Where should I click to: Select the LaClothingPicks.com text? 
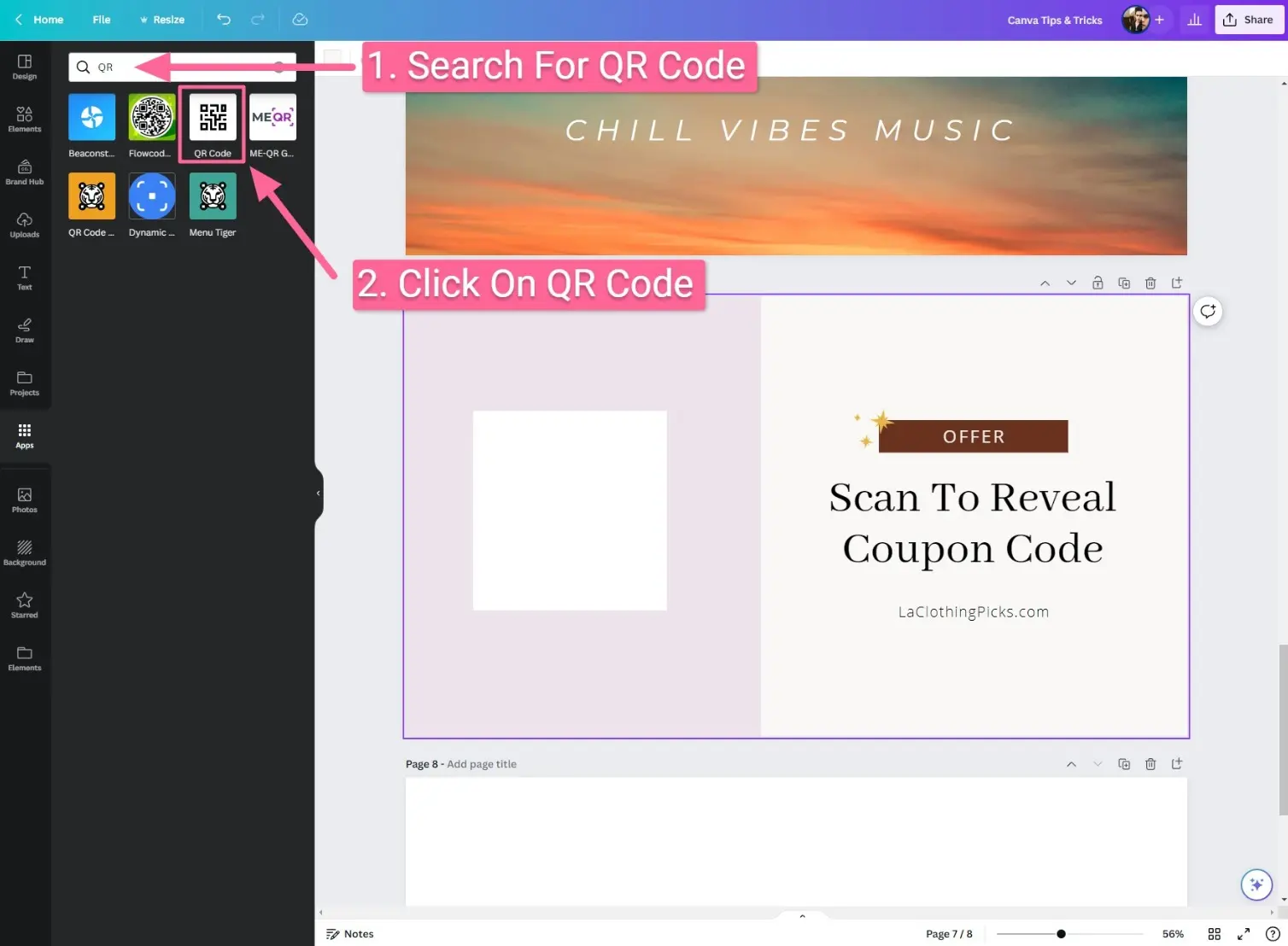click(974, 612)
